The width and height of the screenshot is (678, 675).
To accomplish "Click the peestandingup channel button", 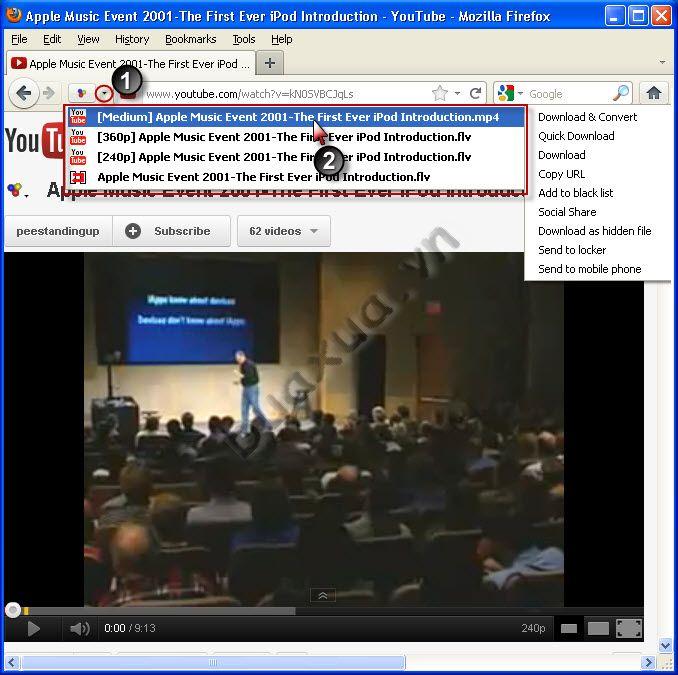I will pyautogui.click(x=58, y=231).
